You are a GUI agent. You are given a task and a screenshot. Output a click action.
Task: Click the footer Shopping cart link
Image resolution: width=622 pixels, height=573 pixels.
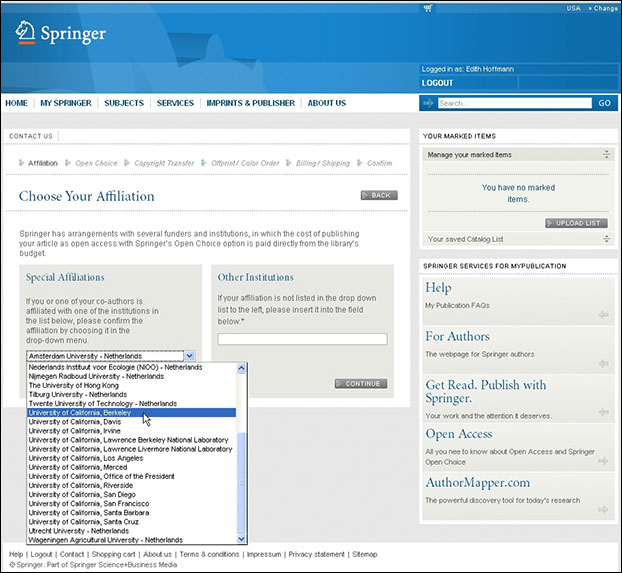[x=113, y=554]
